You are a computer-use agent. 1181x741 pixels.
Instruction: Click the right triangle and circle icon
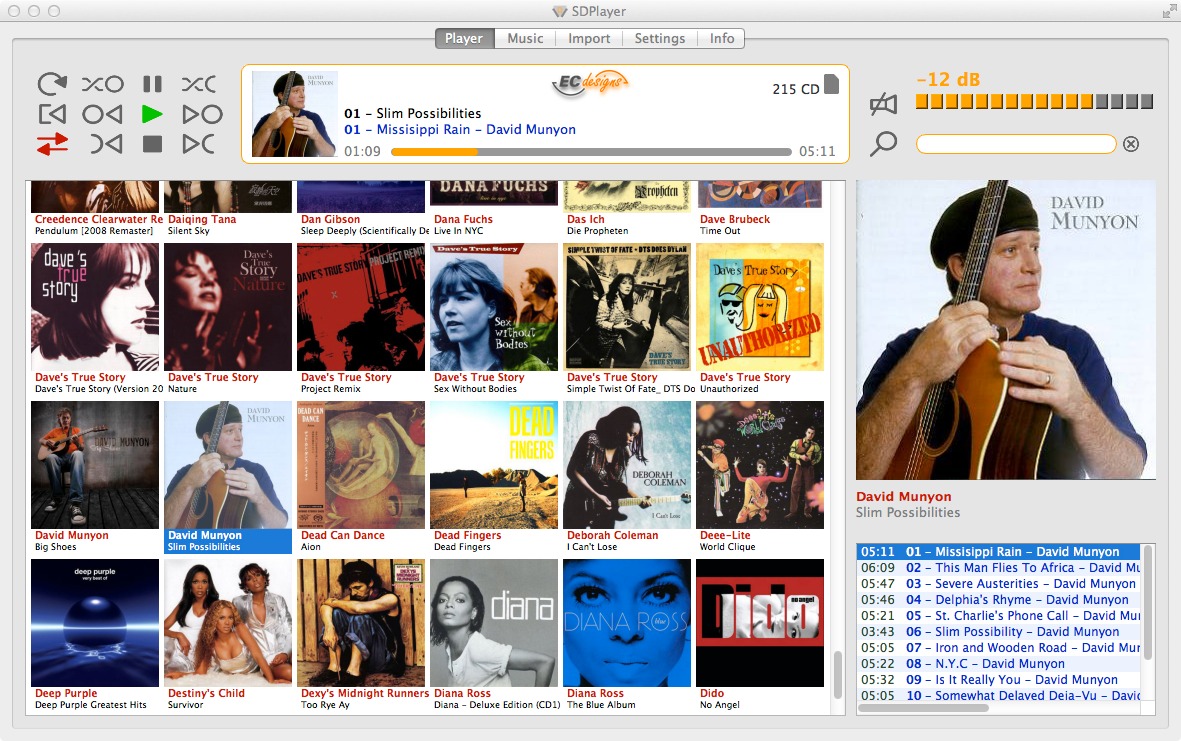(203, 114)
